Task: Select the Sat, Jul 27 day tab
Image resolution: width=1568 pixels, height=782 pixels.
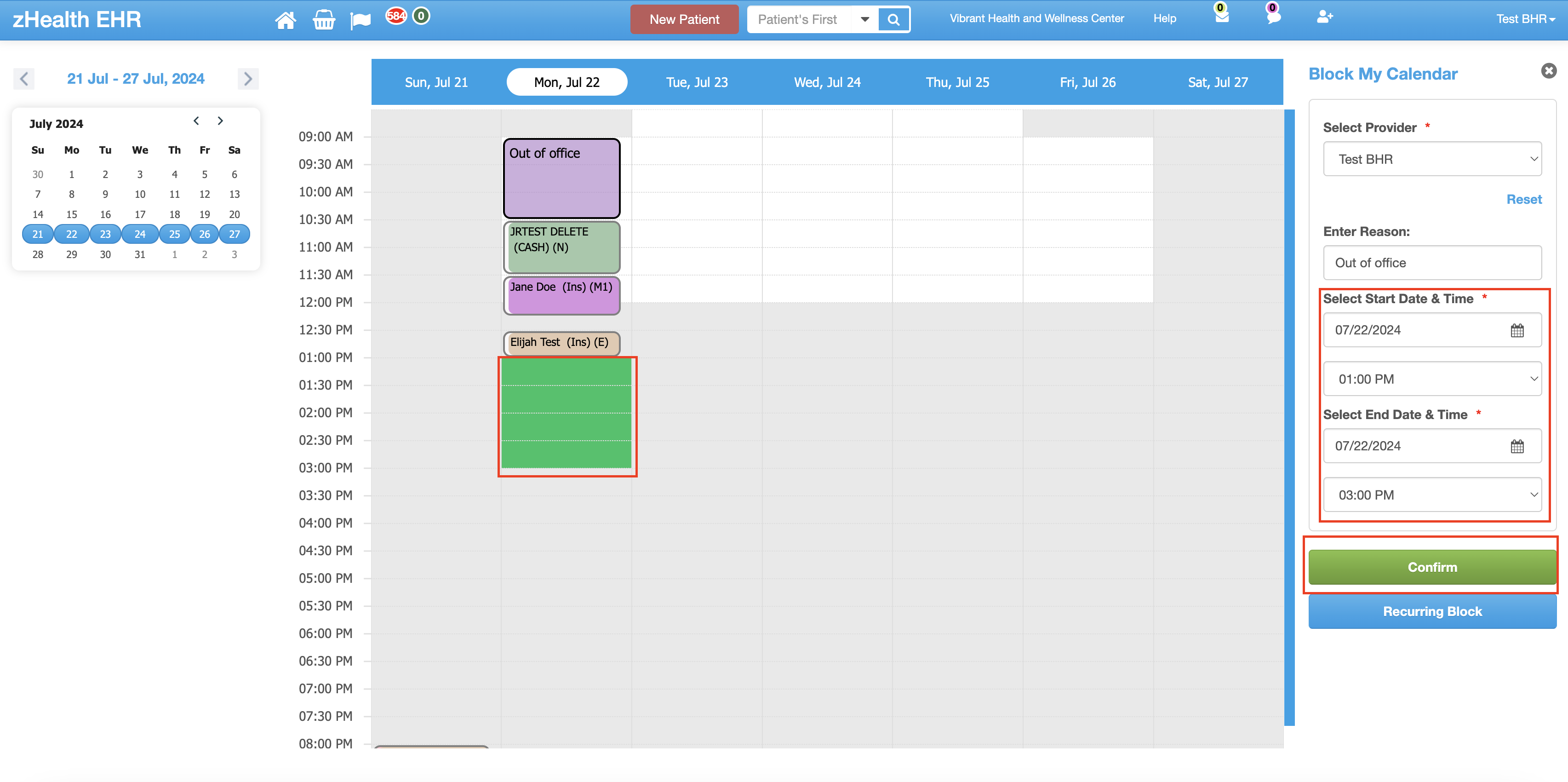Action: pyautogui.click(x=1218, y=82)
